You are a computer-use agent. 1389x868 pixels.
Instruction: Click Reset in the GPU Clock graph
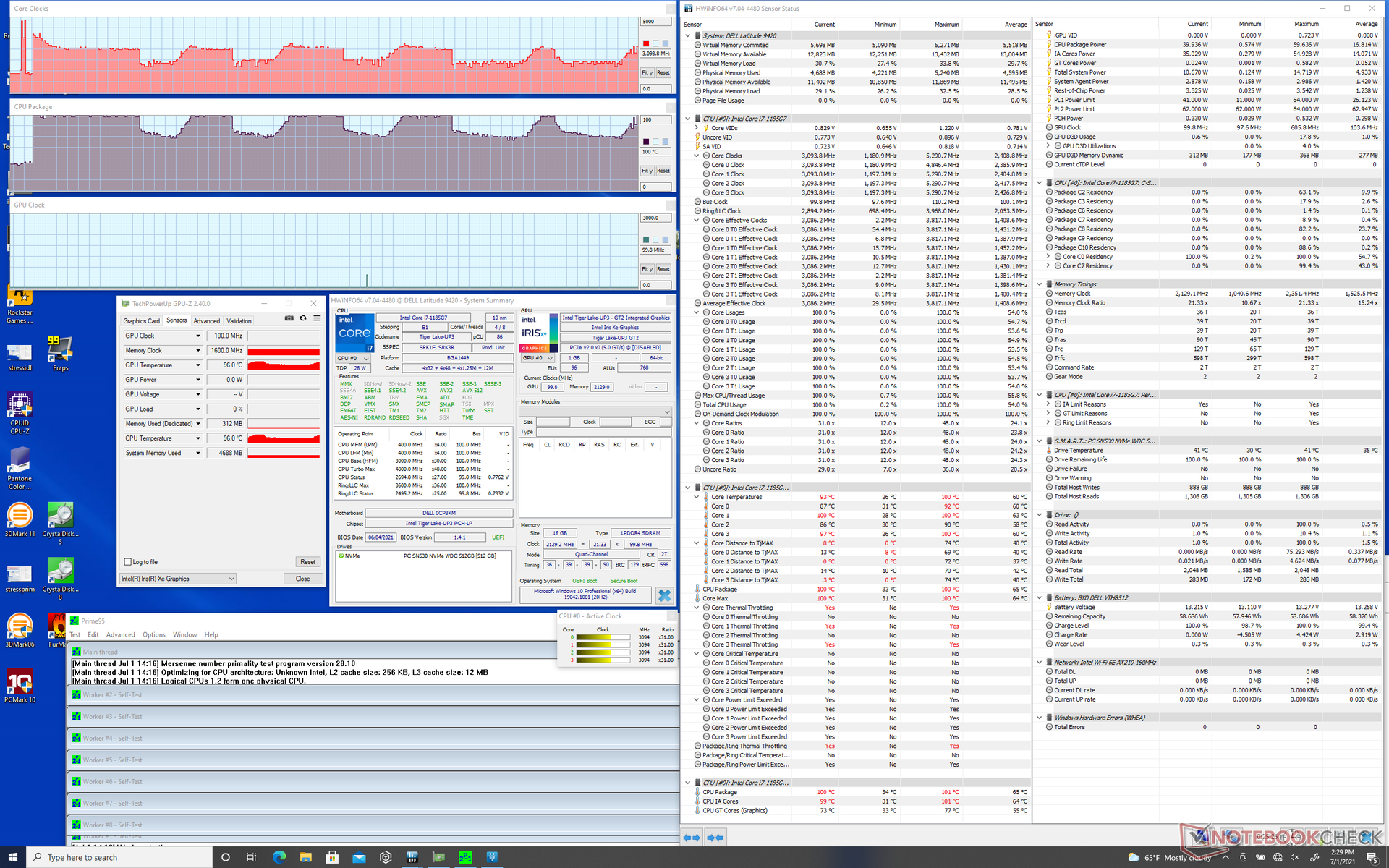point(663,269)
